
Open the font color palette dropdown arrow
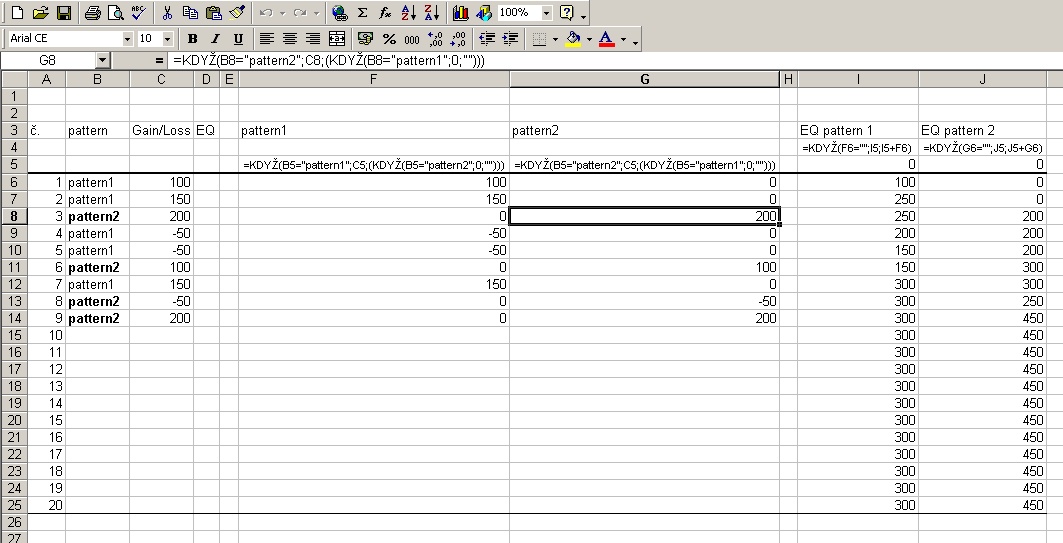623,39
